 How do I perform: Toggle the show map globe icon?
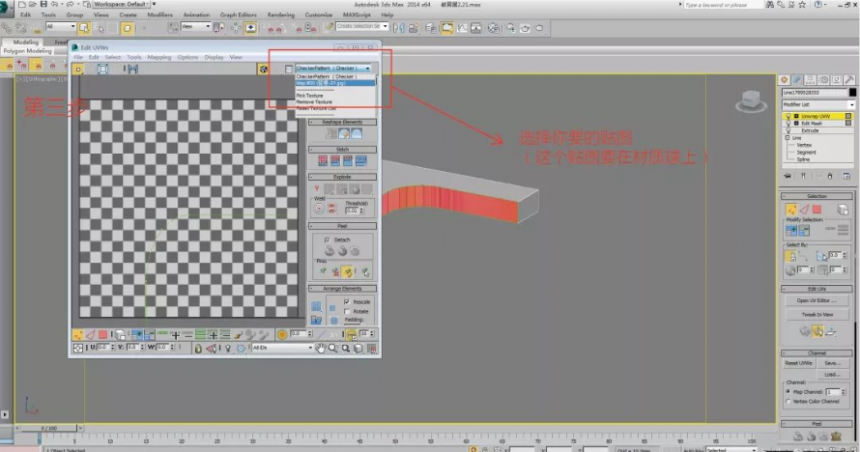[263, 69]
